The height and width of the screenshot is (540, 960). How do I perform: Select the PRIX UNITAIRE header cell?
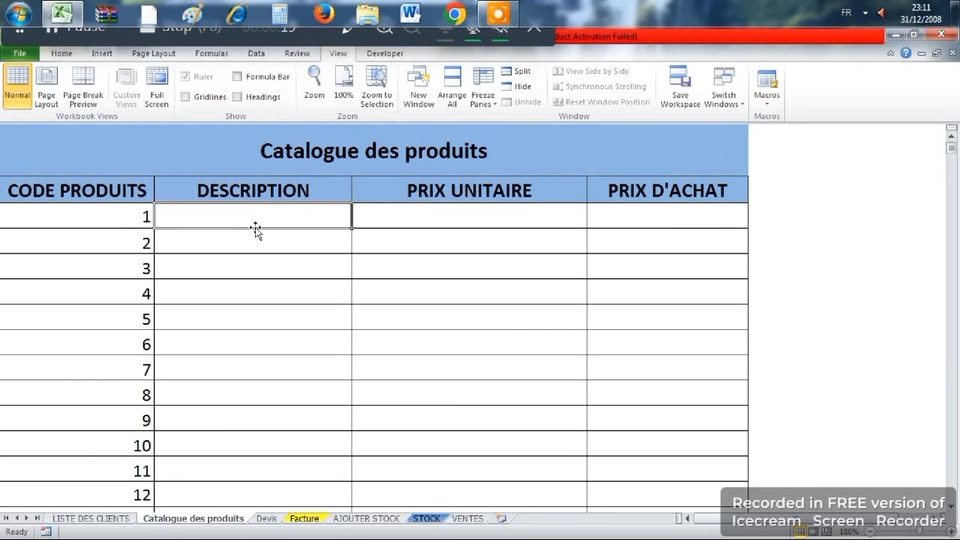coord(469,190)
